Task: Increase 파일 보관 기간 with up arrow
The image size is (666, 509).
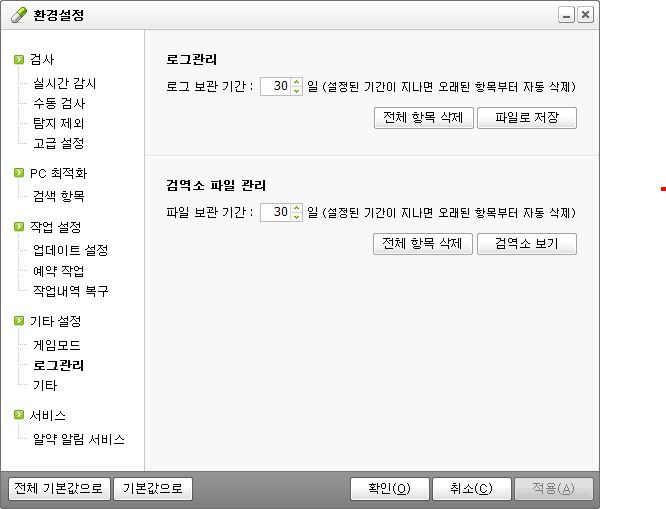Action: pos(296,208)
